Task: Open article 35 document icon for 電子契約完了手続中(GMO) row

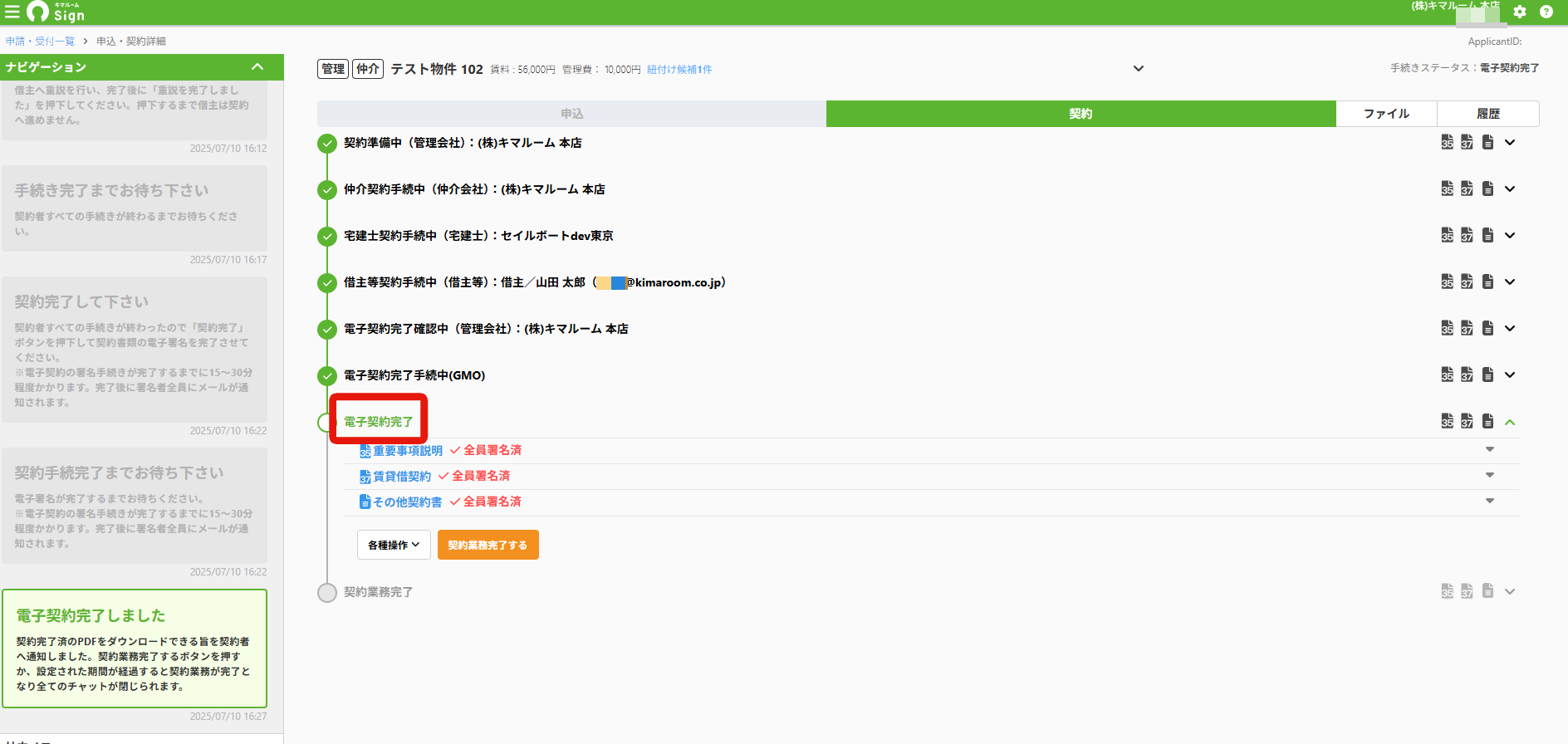Action: click(1448, 374)
